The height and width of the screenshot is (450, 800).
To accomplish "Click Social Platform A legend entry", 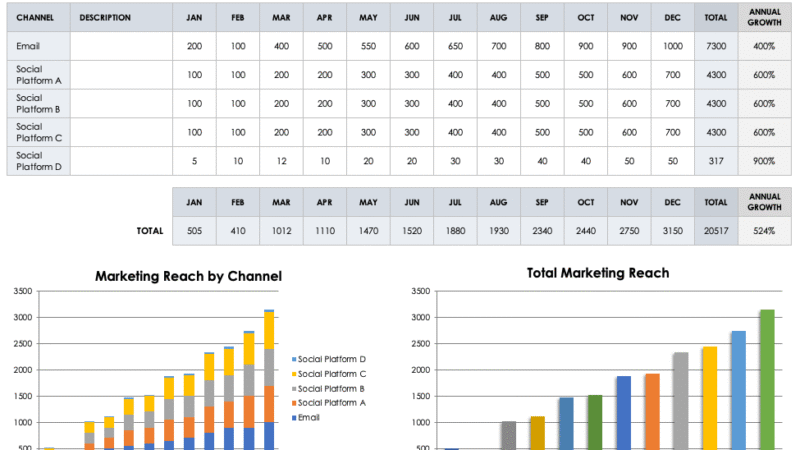I will (329, 403).
